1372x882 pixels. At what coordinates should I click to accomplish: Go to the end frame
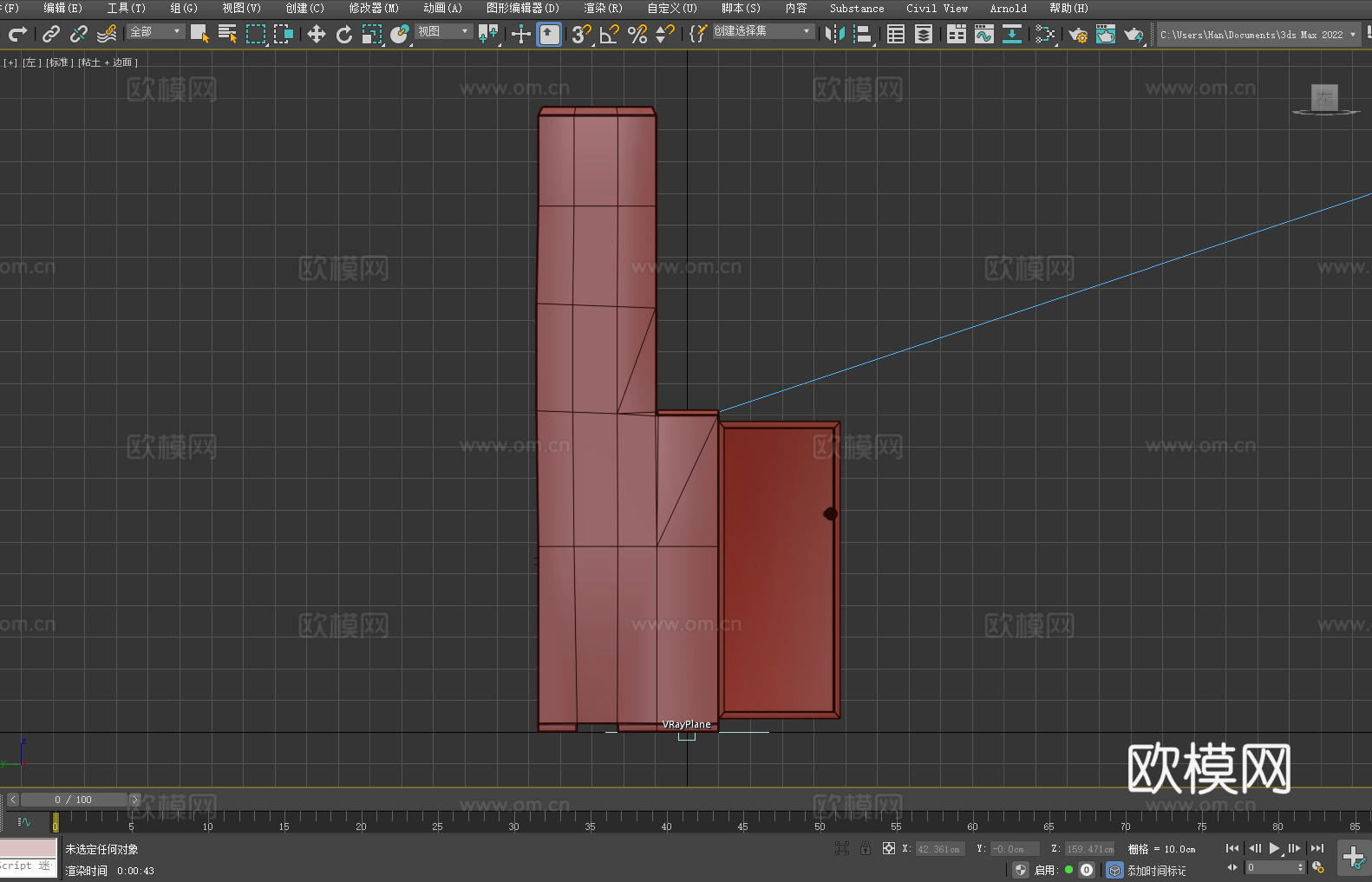tap(1317, 848)
